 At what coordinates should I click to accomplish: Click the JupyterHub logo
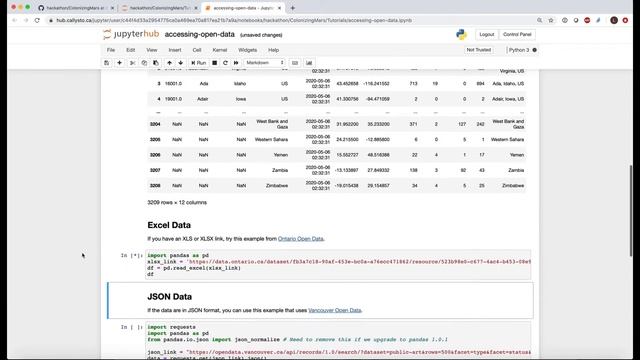131,34
